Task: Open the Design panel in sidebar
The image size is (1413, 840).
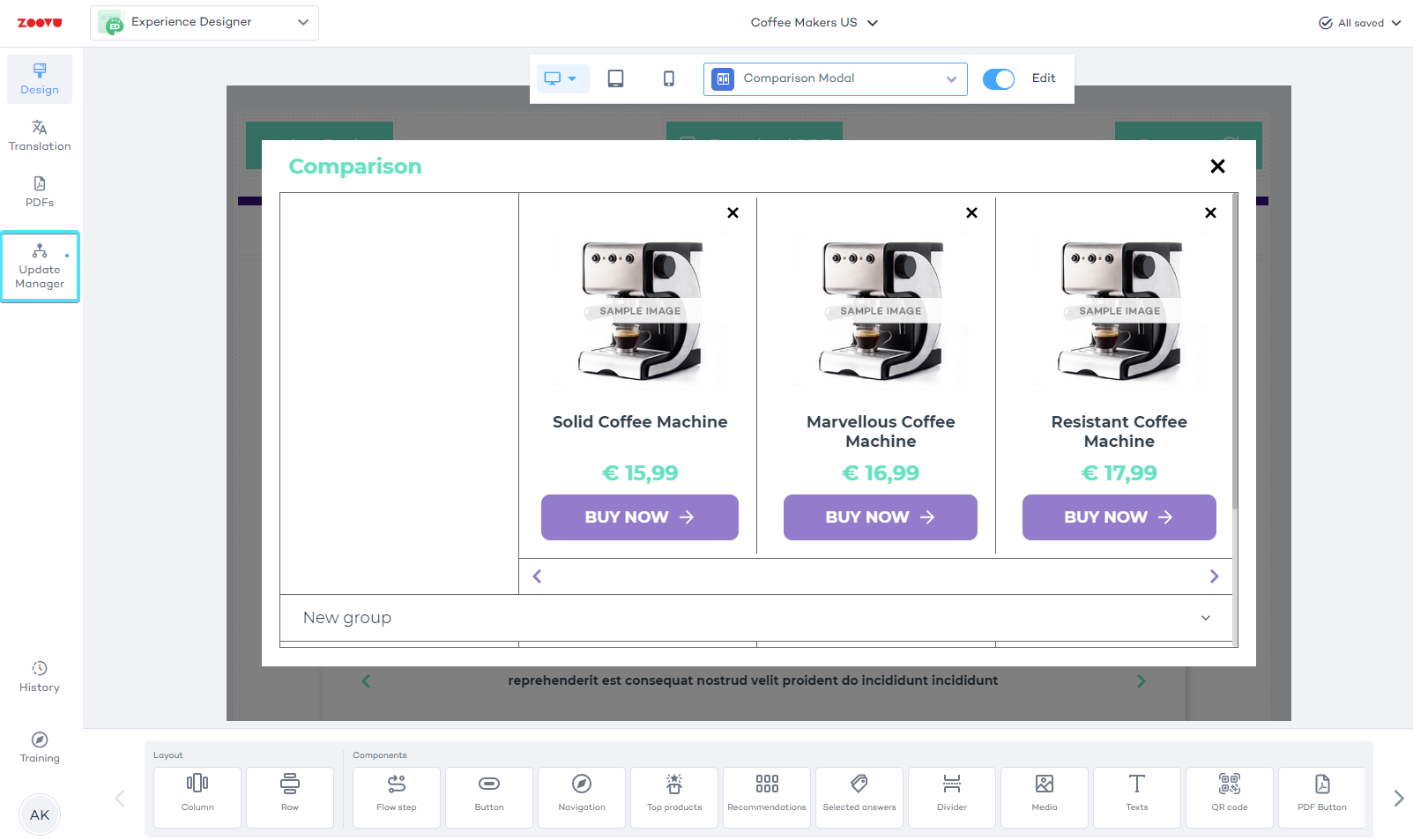Action: pyautogui.click(x=40, y=79)
